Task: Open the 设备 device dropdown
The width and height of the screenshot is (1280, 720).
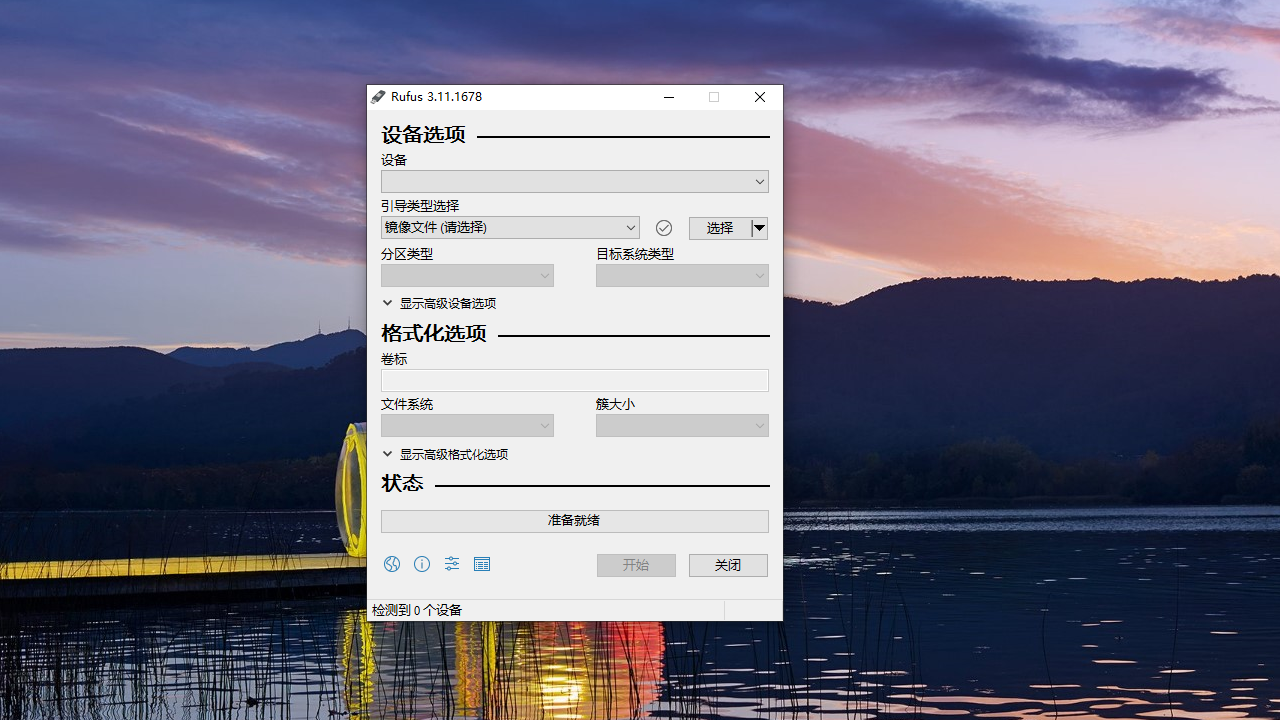Action: 574,182
